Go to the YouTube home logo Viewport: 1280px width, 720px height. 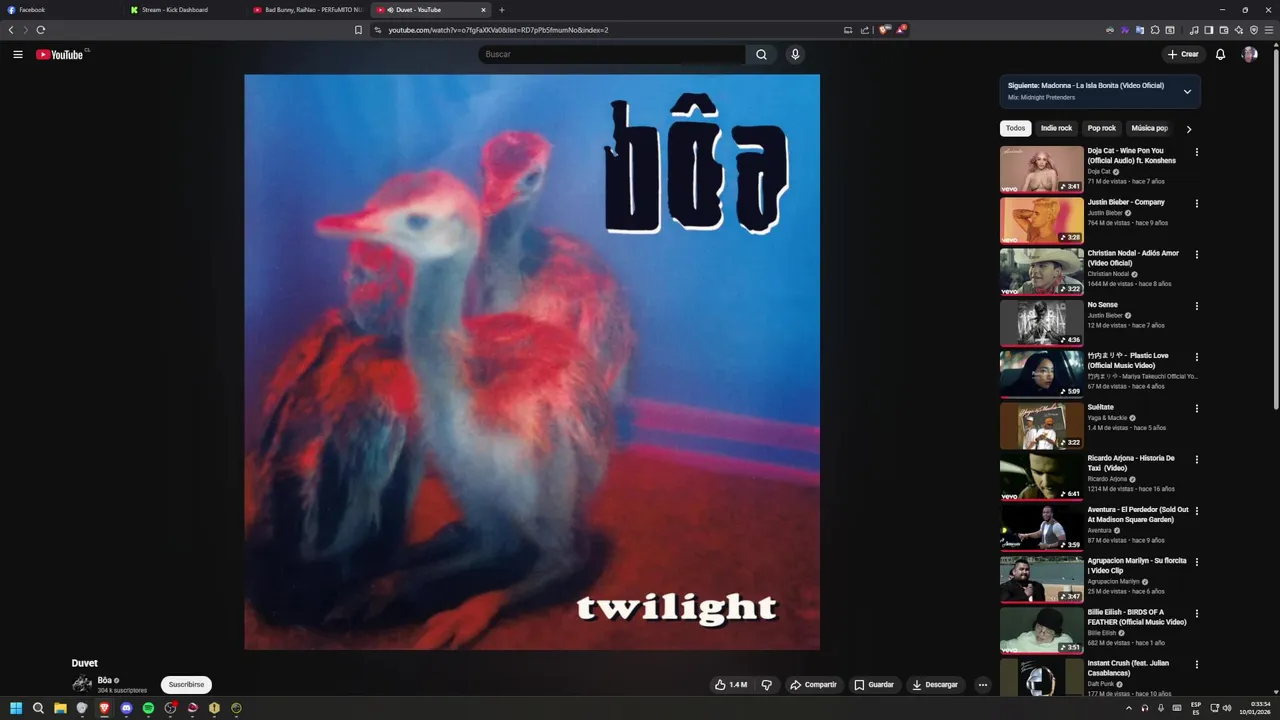[x=60, y=54]
